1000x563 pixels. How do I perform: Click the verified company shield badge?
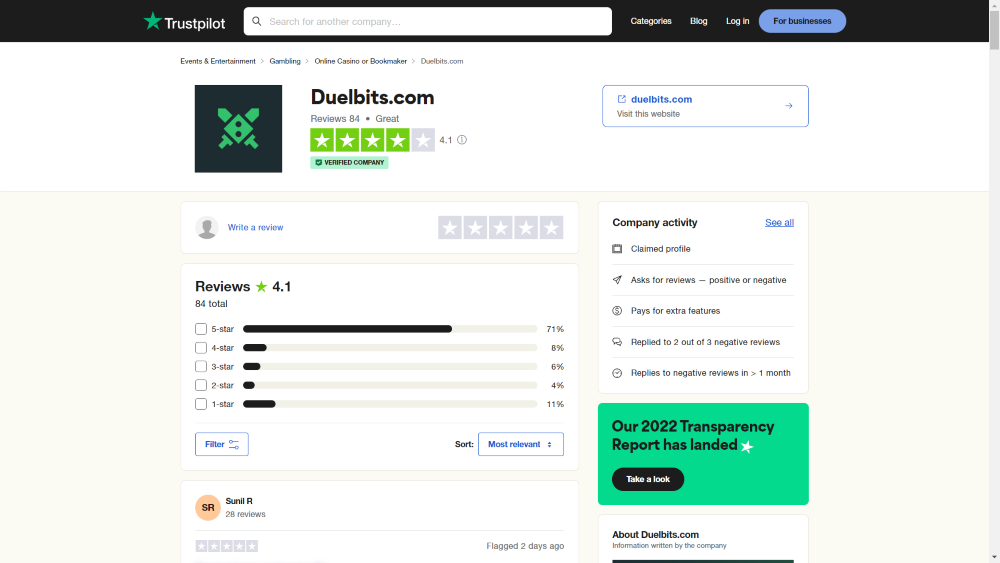pos(349,163)
